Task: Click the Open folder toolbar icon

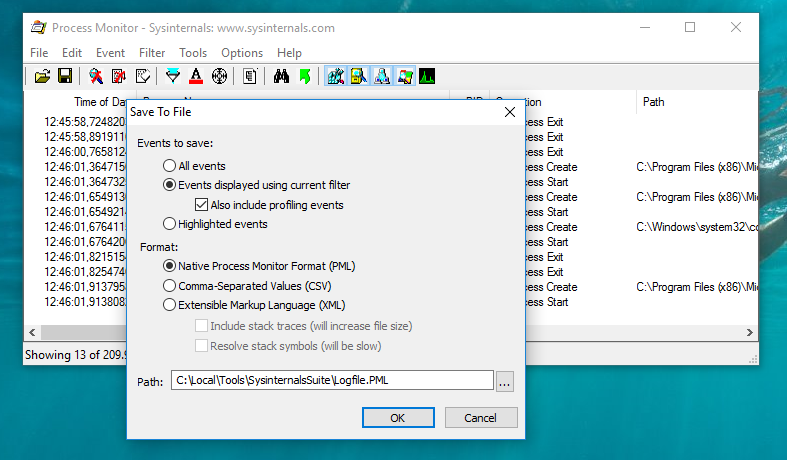Action: click(x=42, y=76)
